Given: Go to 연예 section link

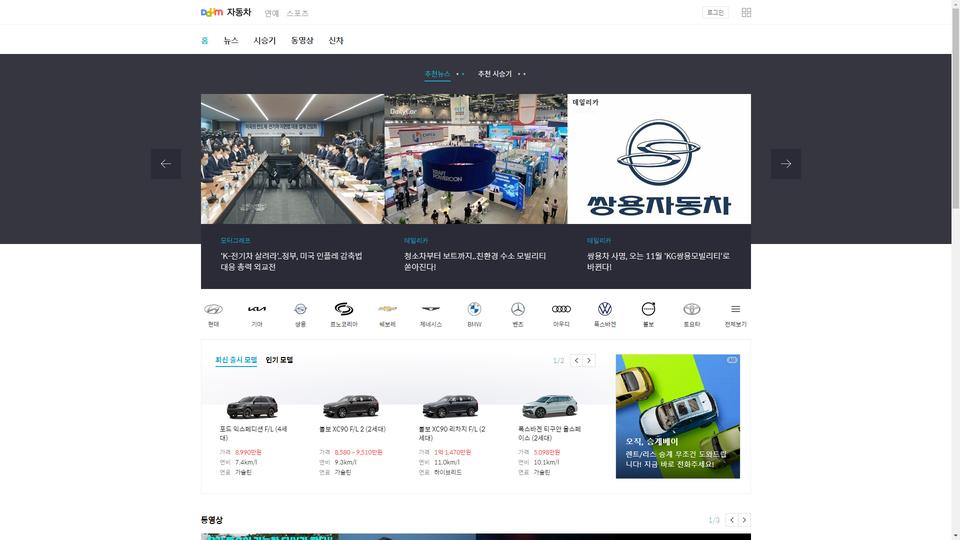Looking at the screenshot, I should click(x=272, y=13).
